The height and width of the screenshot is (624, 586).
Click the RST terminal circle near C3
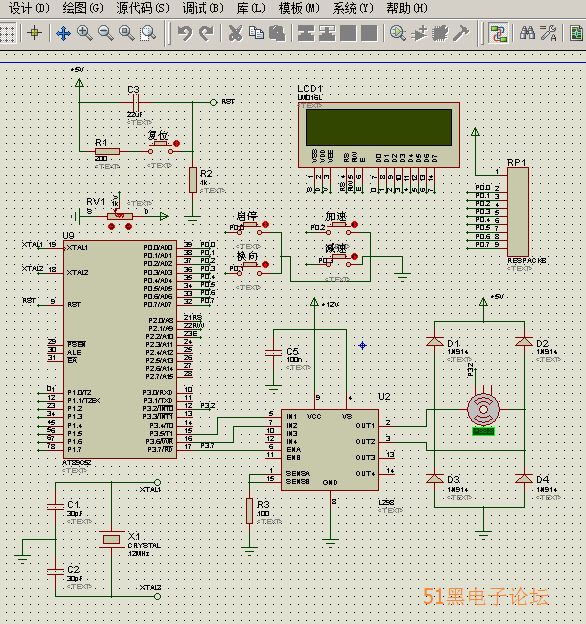pyautogui.click(x=213, y=102)
